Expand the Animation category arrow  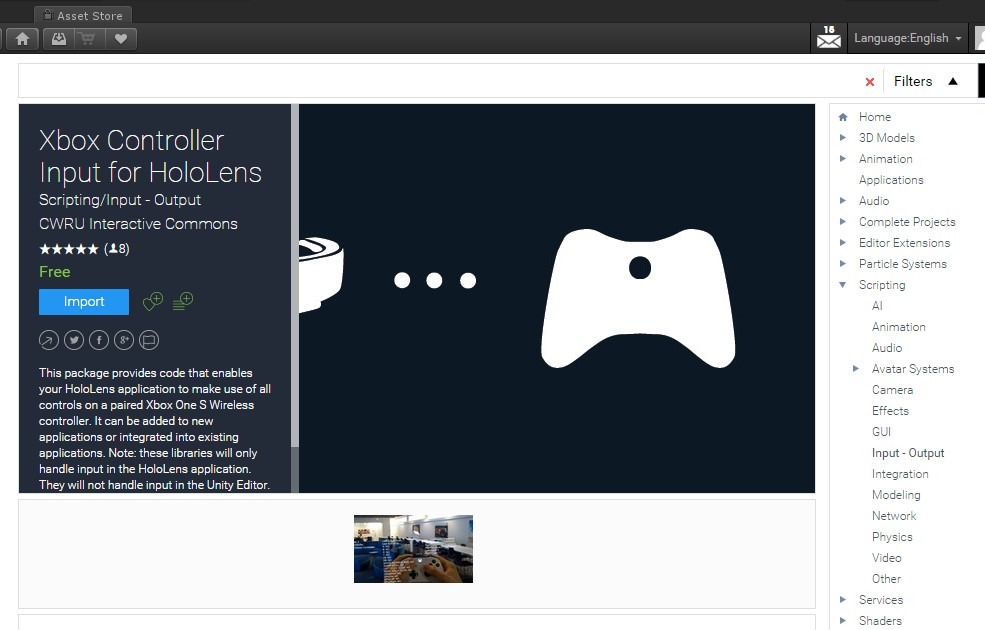[x=843, y=158]
